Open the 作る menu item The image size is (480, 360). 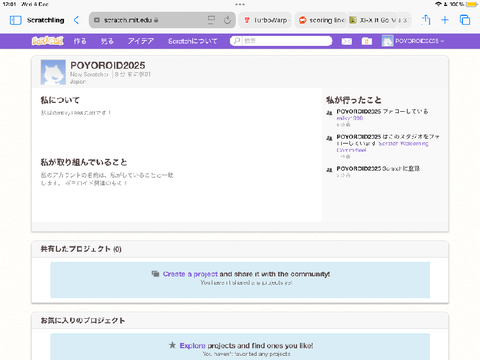(80, 41)
